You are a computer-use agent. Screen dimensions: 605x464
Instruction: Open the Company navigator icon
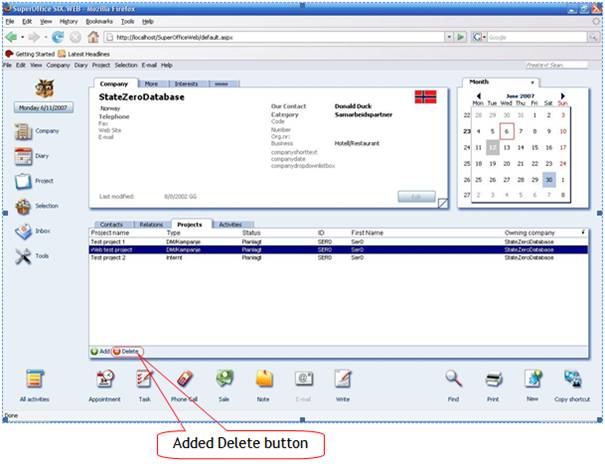pyautogui.click(x=23, y=132)
